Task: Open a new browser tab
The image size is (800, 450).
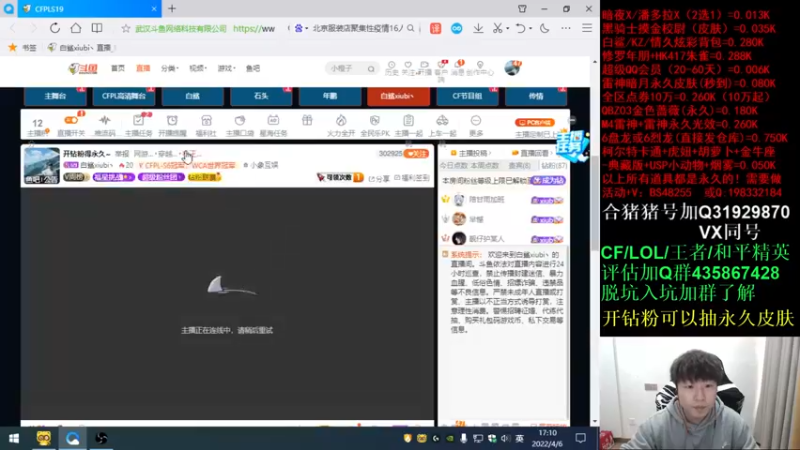Action: [x=172, y=9]
